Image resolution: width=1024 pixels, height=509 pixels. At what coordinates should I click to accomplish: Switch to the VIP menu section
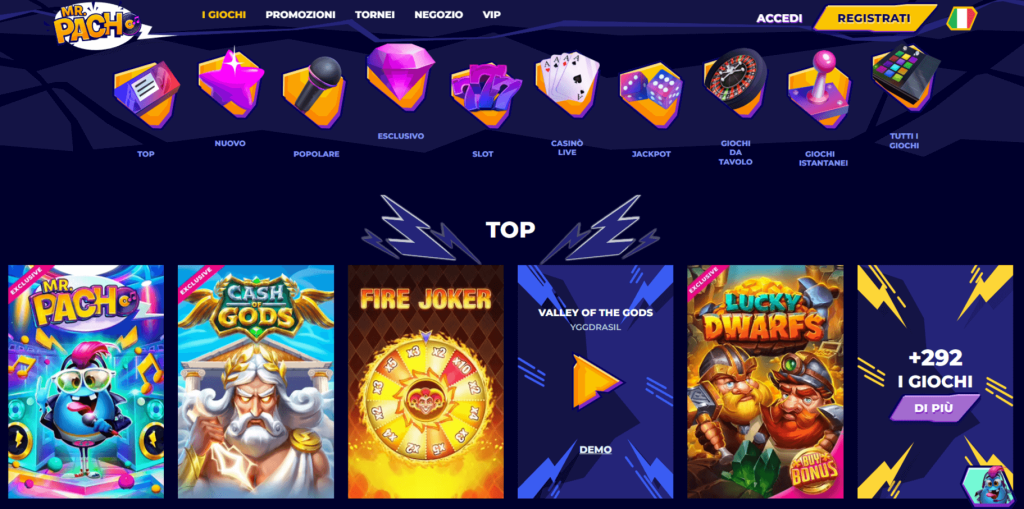pyautogui.click(x=492, y=14)
